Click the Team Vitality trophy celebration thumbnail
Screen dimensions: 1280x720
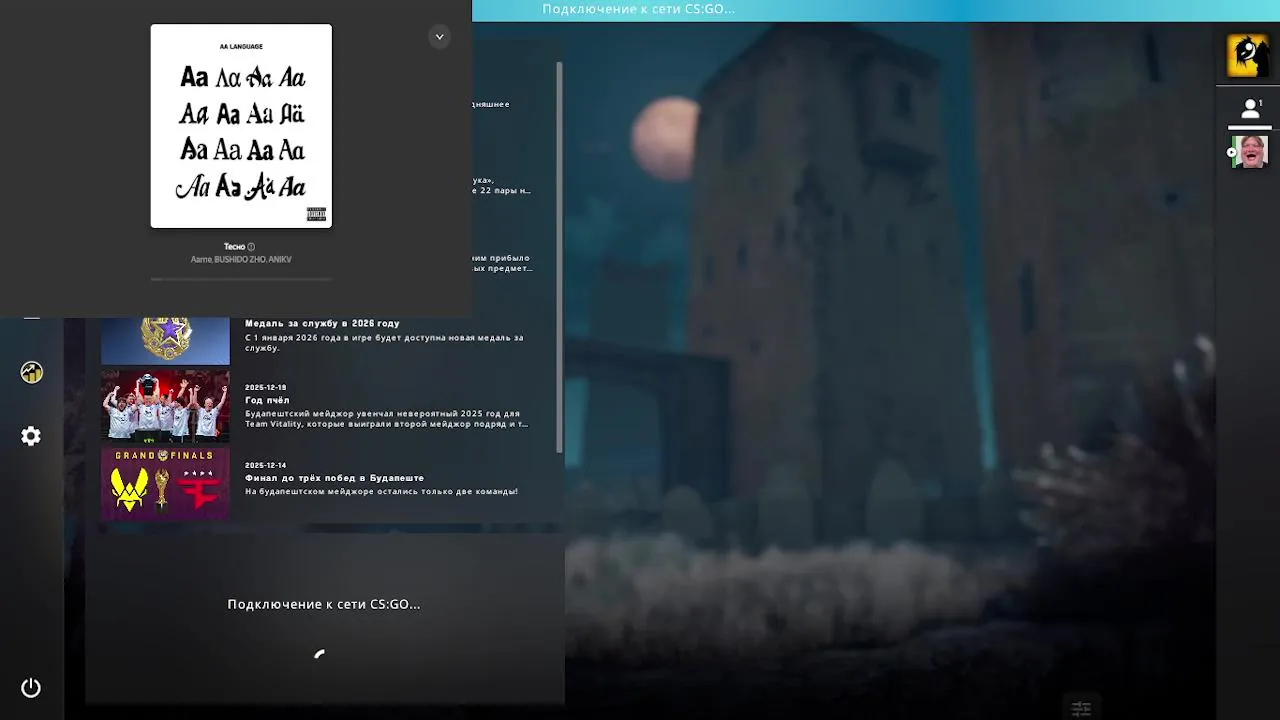165,406
